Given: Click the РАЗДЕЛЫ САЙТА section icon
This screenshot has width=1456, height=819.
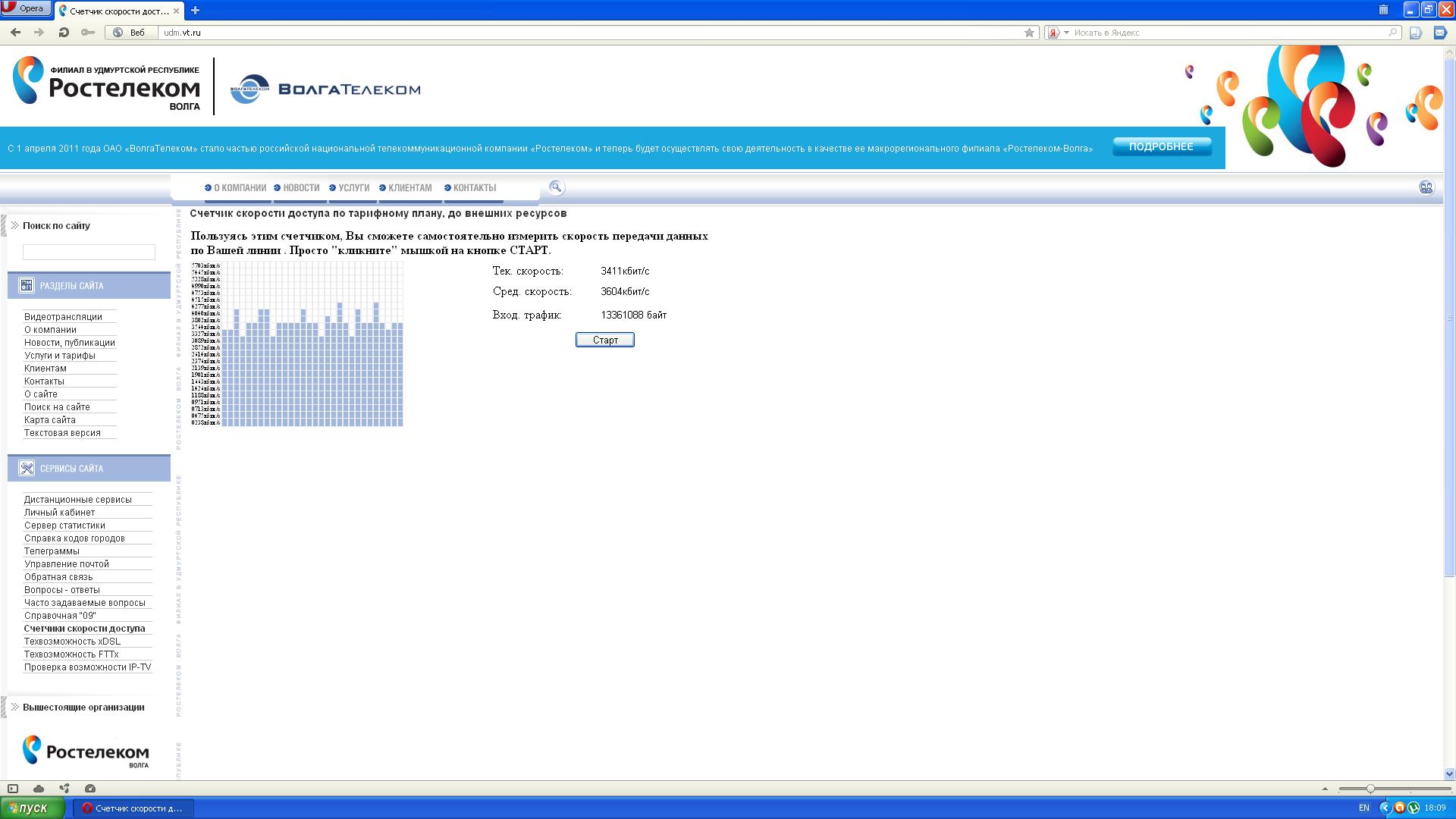Looking at the screenshot, I should (27, 285).
